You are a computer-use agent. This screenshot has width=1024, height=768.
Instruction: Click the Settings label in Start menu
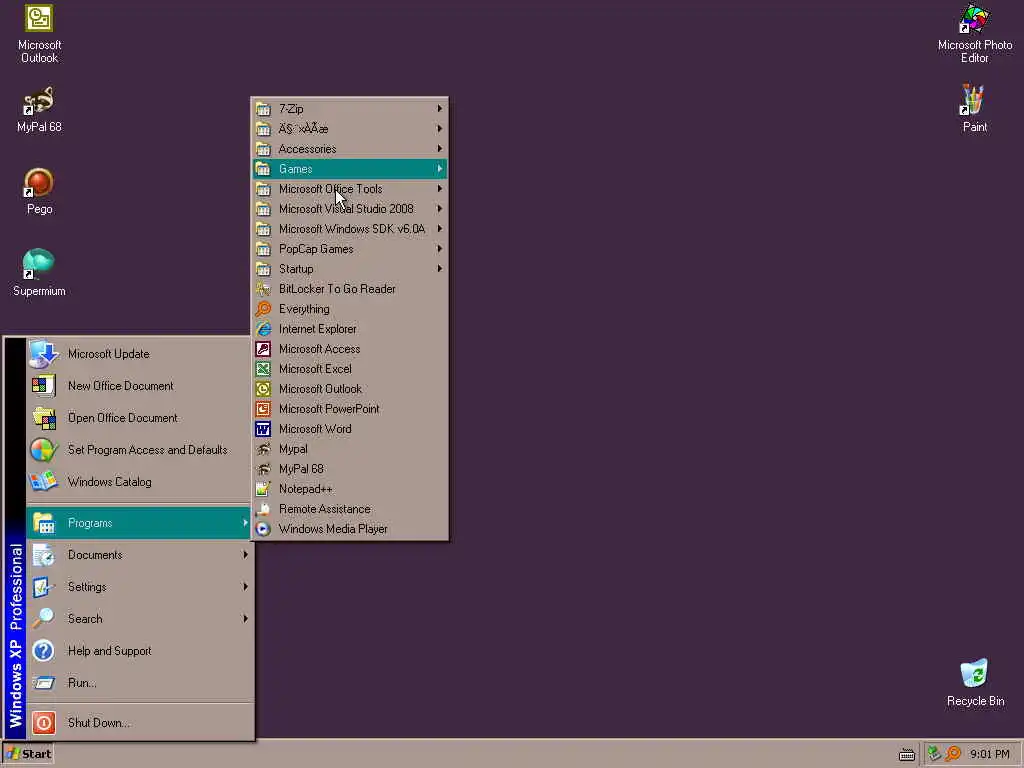coord(87,587)
